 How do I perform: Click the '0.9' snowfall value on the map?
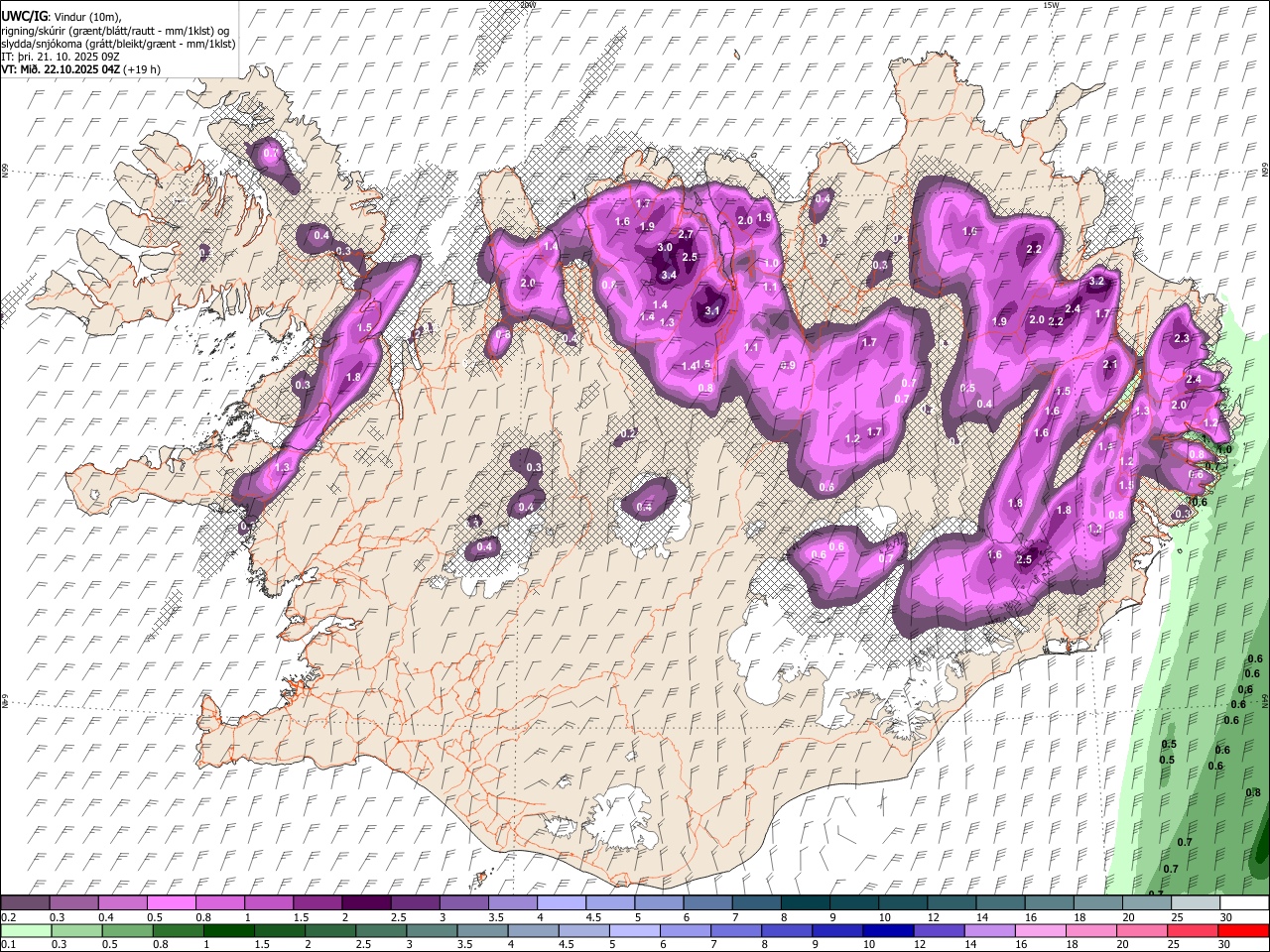coord(788,366)
